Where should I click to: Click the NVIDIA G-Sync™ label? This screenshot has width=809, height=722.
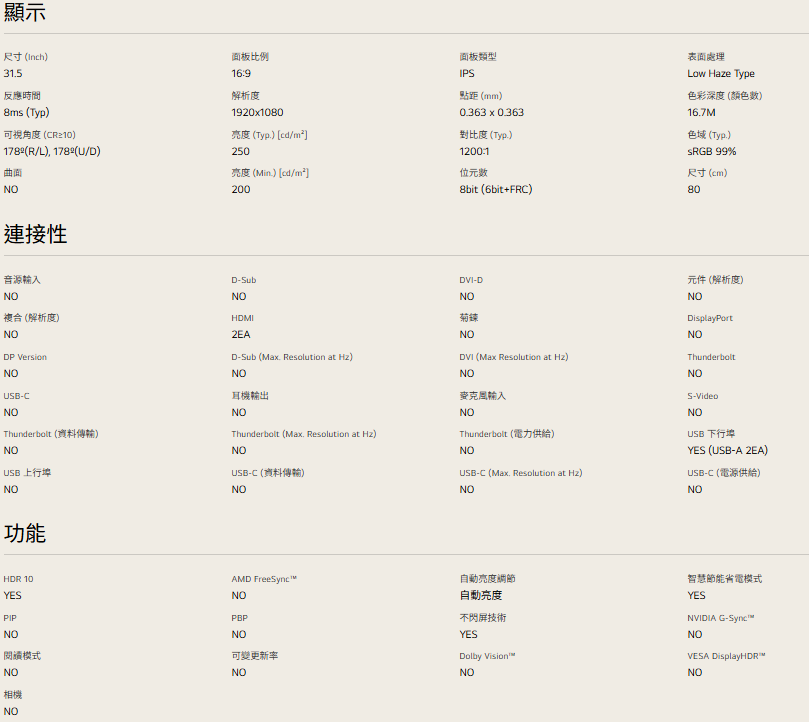(720, 618)
